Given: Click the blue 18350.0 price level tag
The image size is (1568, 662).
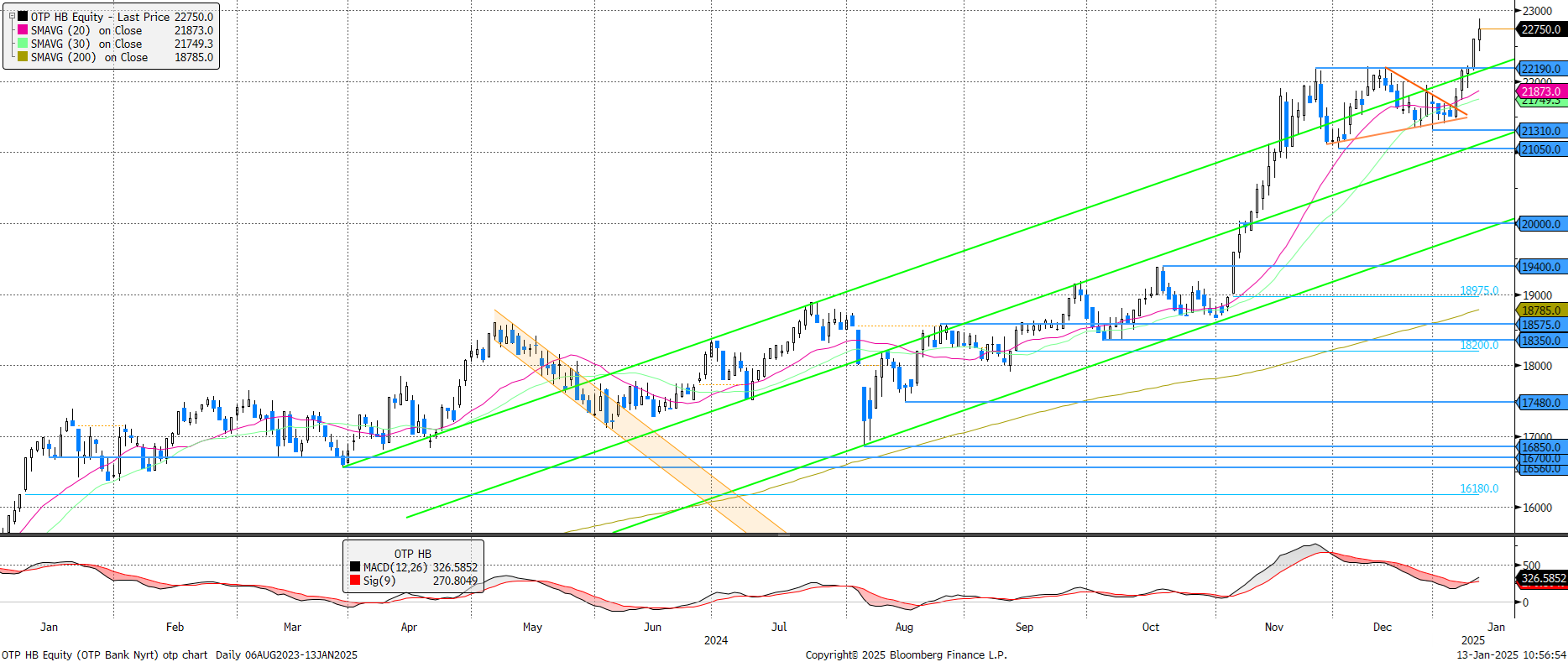Looking at the screenshot, I should click(1541, 341).
